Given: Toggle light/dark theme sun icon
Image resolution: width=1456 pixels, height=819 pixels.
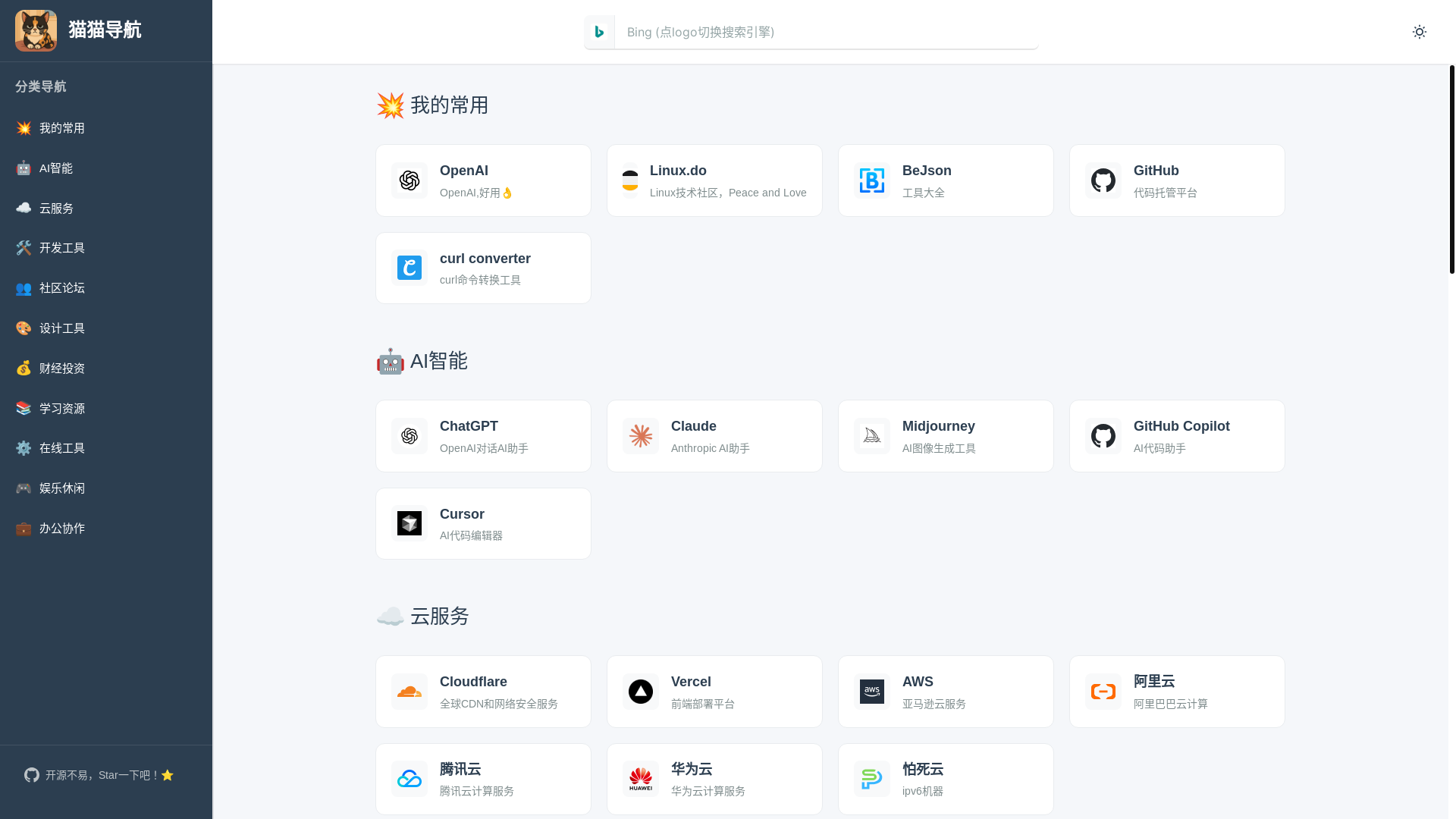Looking at the screenshot, I should click(1420, 32).
